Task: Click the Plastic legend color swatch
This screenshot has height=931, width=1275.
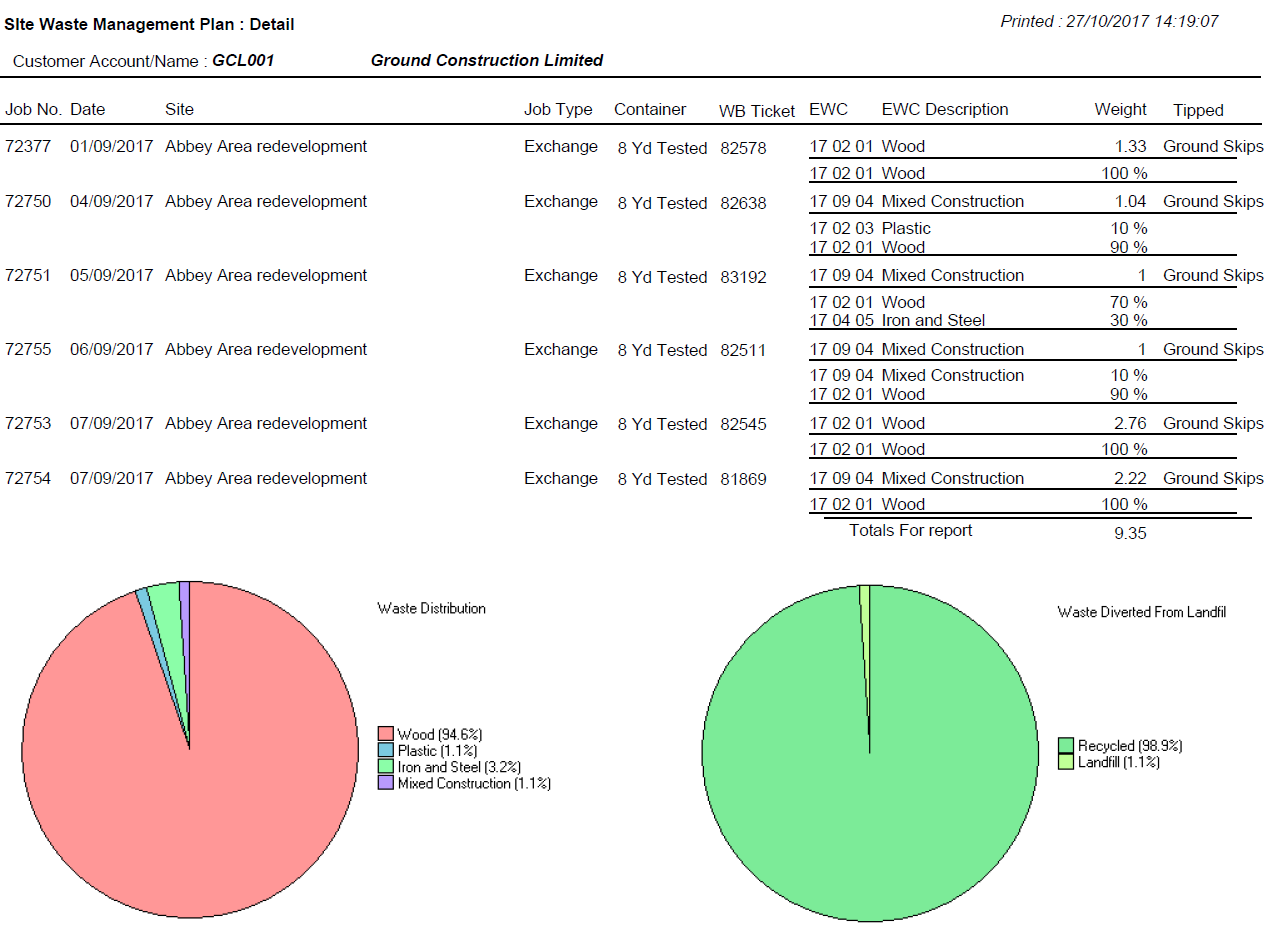Action: click(385, 751)
